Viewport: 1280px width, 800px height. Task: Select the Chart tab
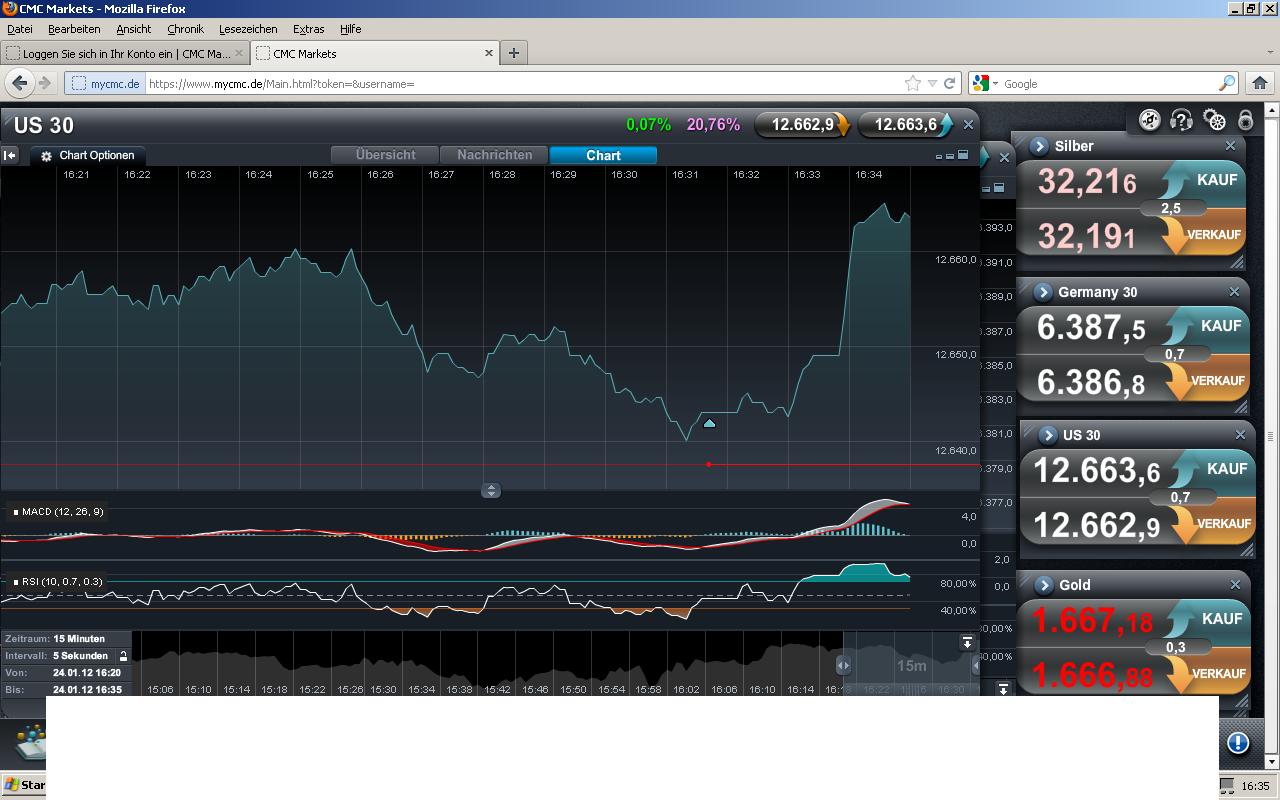click(603, 155)
